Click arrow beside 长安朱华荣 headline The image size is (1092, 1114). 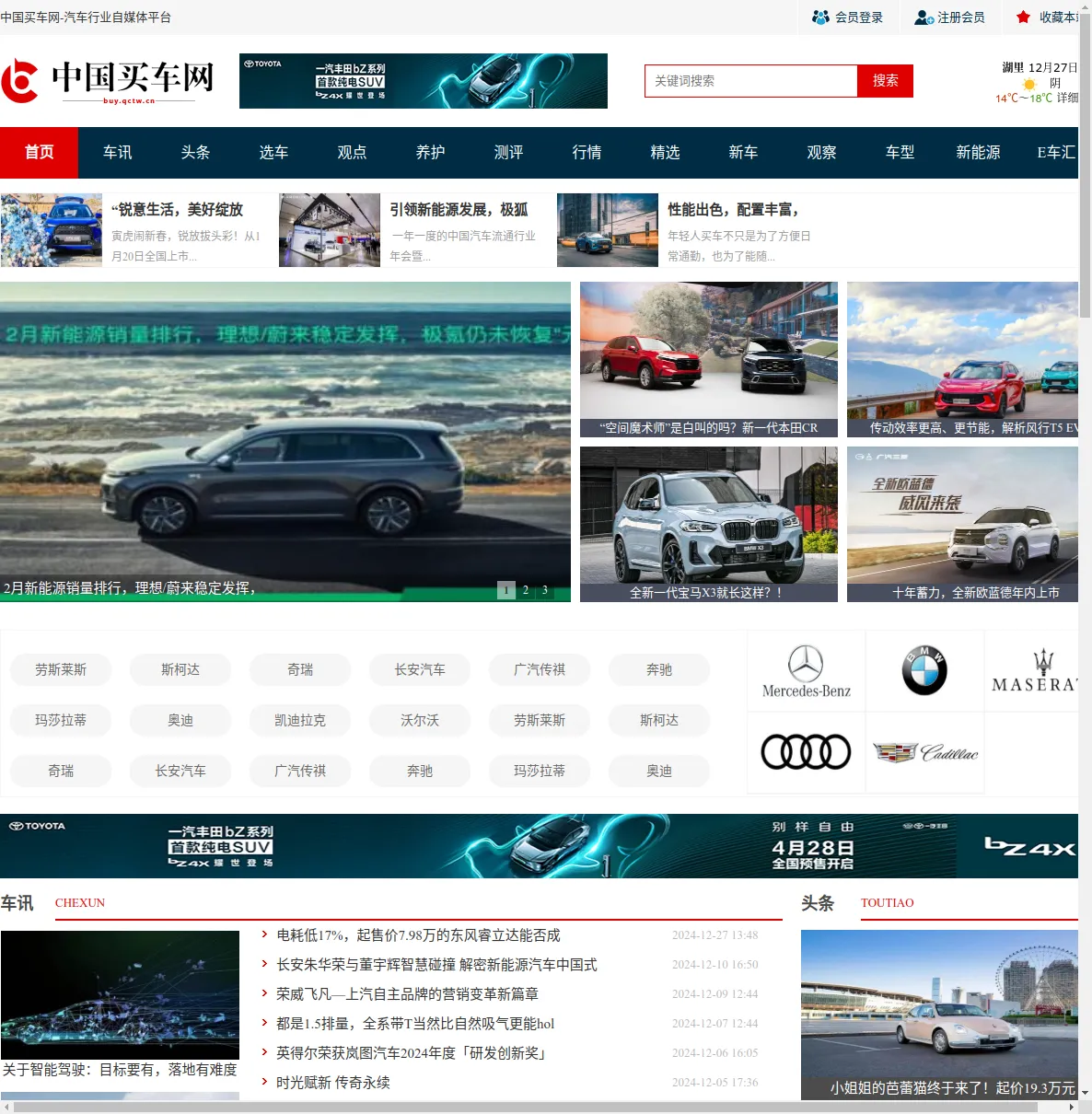pos(265,965)
